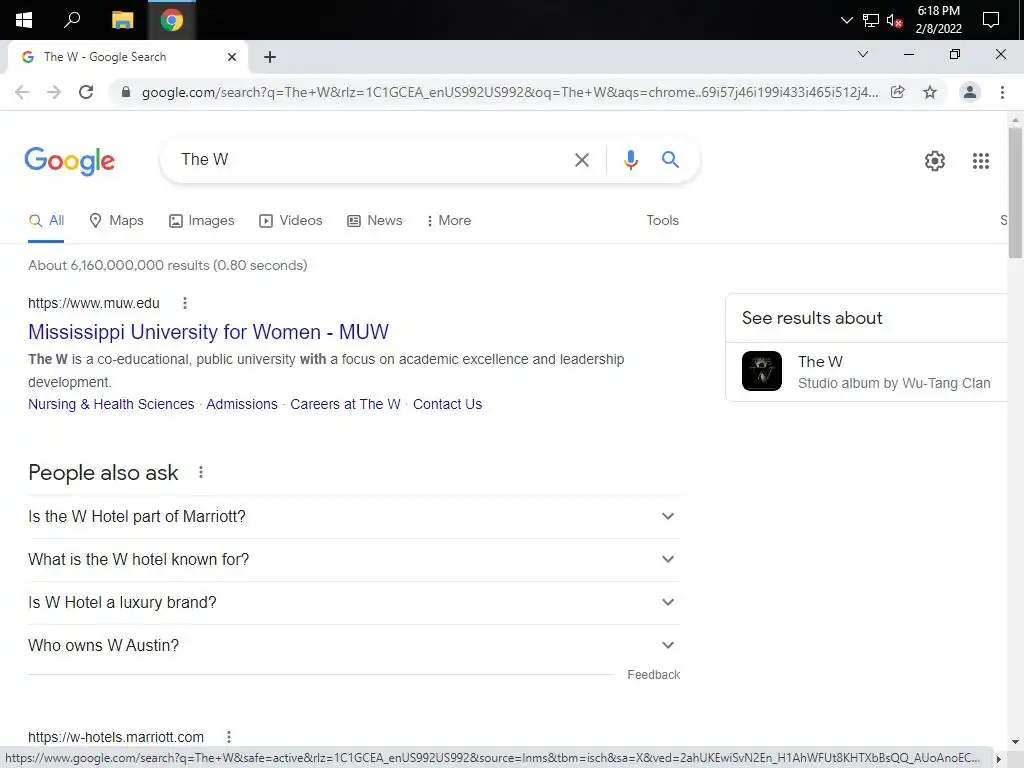Screen dimensions: 1024x768
Task: Open Chrome's tab search dropdown
Action: 863,54
